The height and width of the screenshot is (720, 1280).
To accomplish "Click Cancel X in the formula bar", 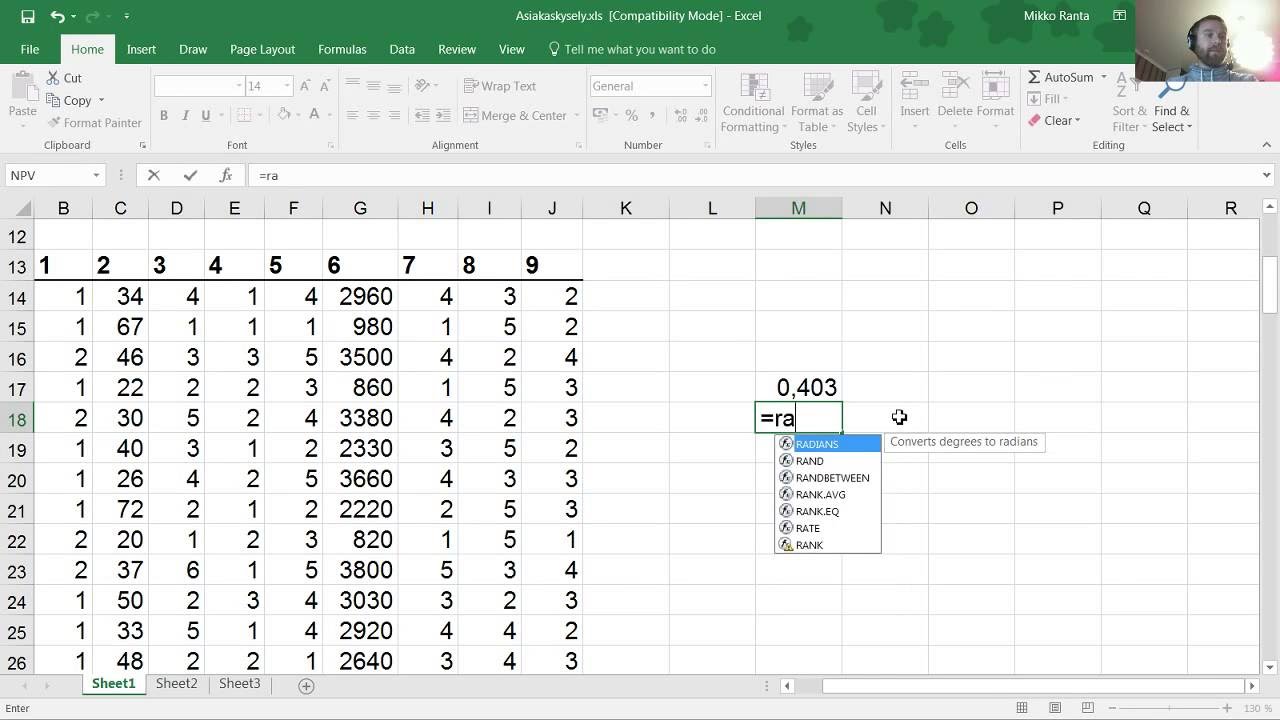I will (153, 175).
